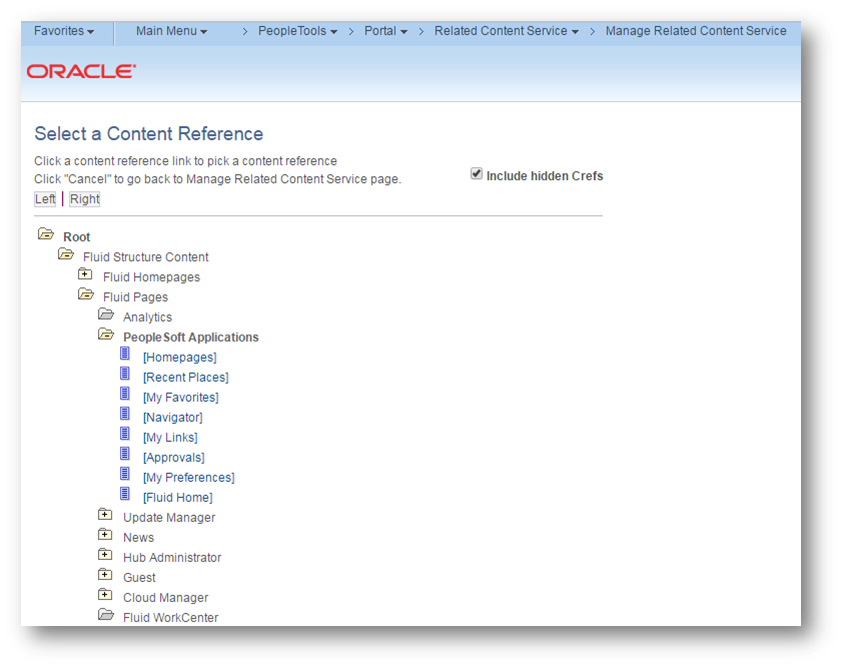Click the document icon beside [Fluid Home]
Screen dimensions: 843x668
click(x=125, y=494)
